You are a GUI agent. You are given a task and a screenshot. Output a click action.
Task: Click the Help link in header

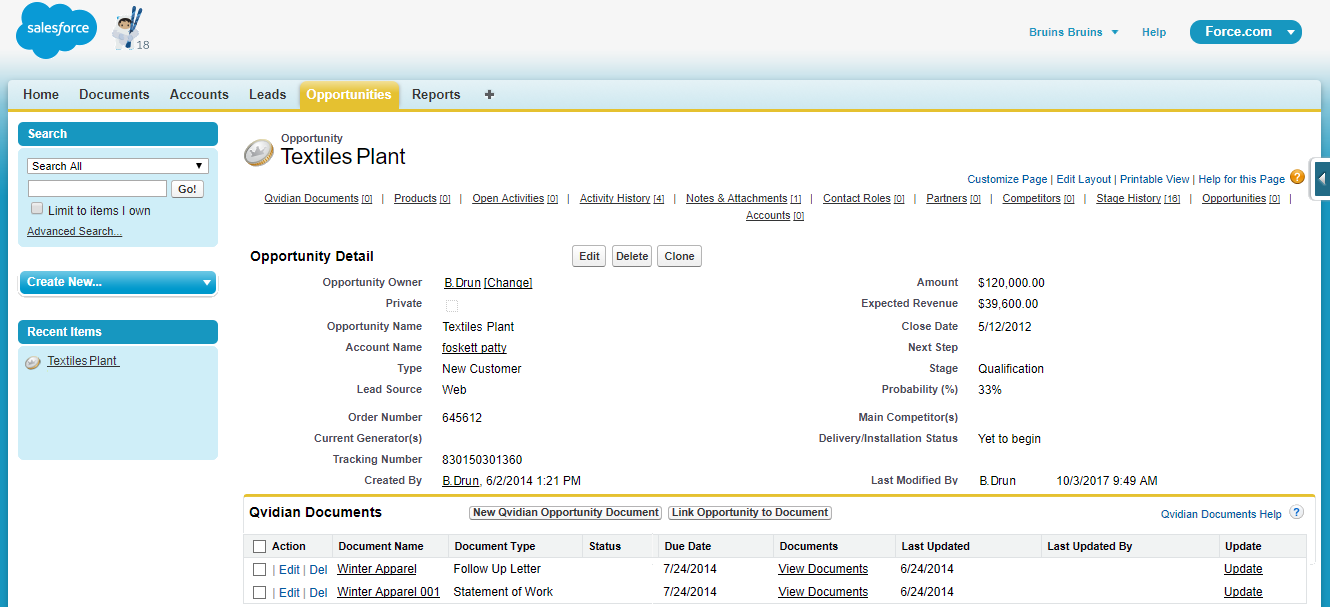click(x=1154, y=32)
